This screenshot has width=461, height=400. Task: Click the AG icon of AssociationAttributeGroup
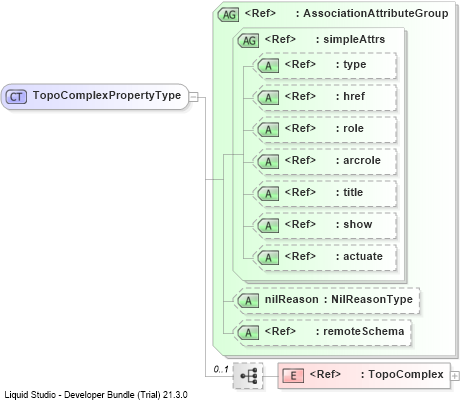pyautogui.click(x=228, y=14)
